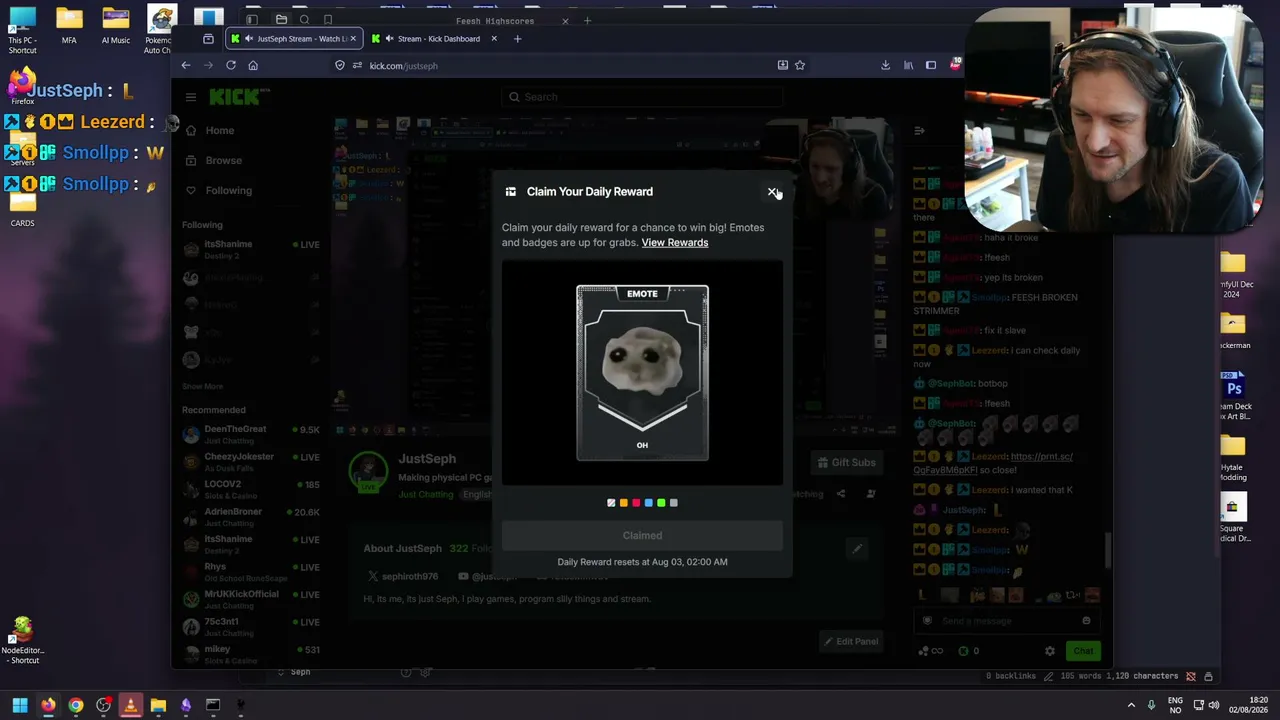
Task: Open File Explorer from the taskbar
Action: (x=158, y=705)
